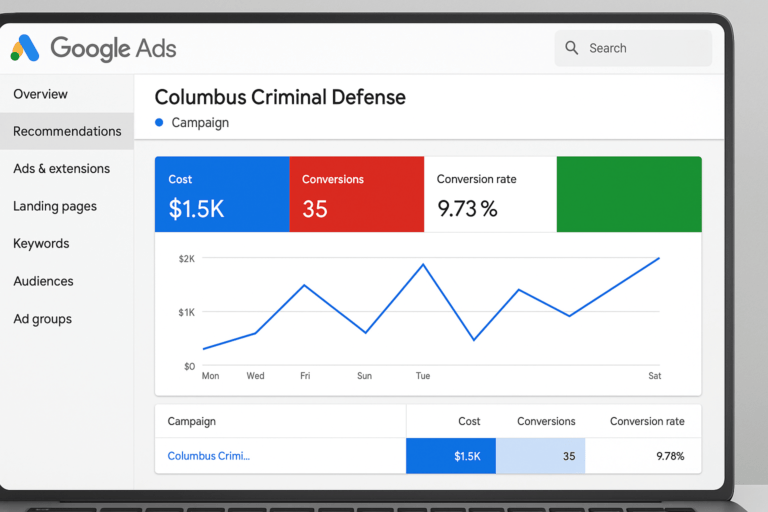The height and width of the screenshot is (512, 768).
Task: Click the Tue label on chart
Action: [423, 376]
